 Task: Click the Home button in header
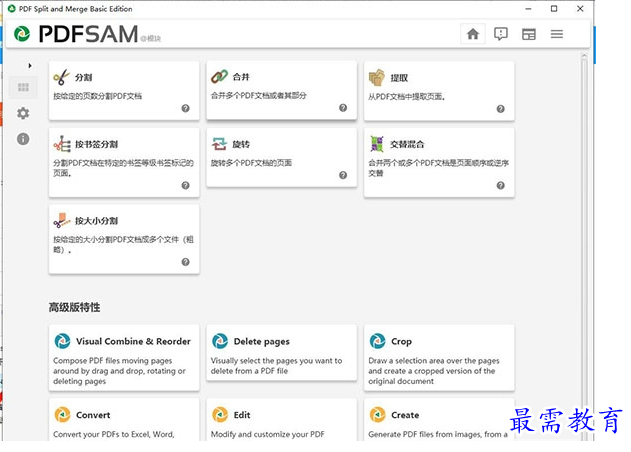473,34
